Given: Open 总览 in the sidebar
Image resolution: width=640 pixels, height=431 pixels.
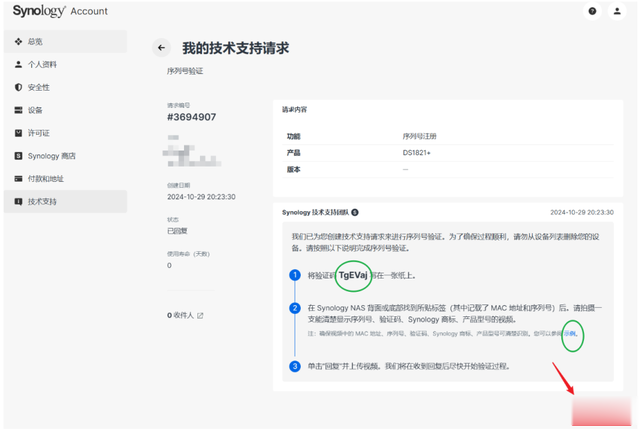Looking at the screenshot, I should pos(65,41).
